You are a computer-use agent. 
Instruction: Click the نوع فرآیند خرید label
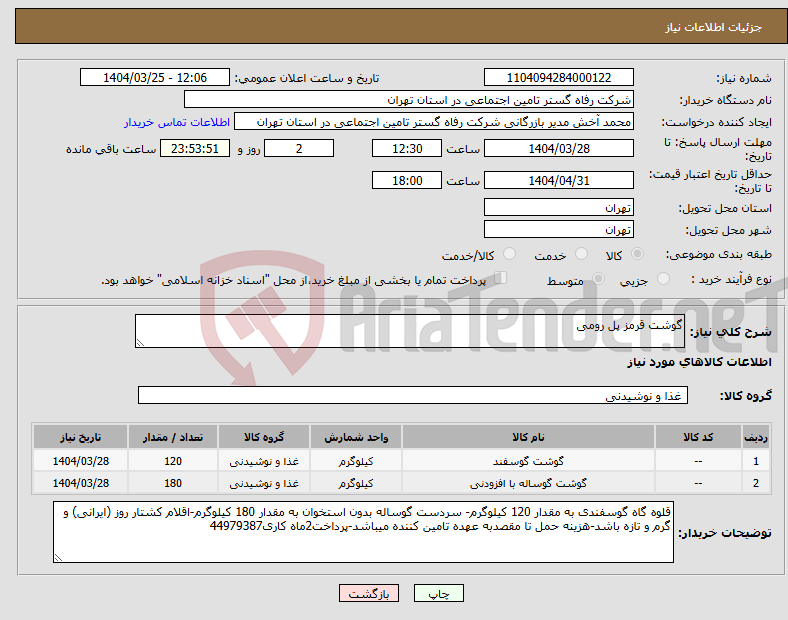[731, 279]
